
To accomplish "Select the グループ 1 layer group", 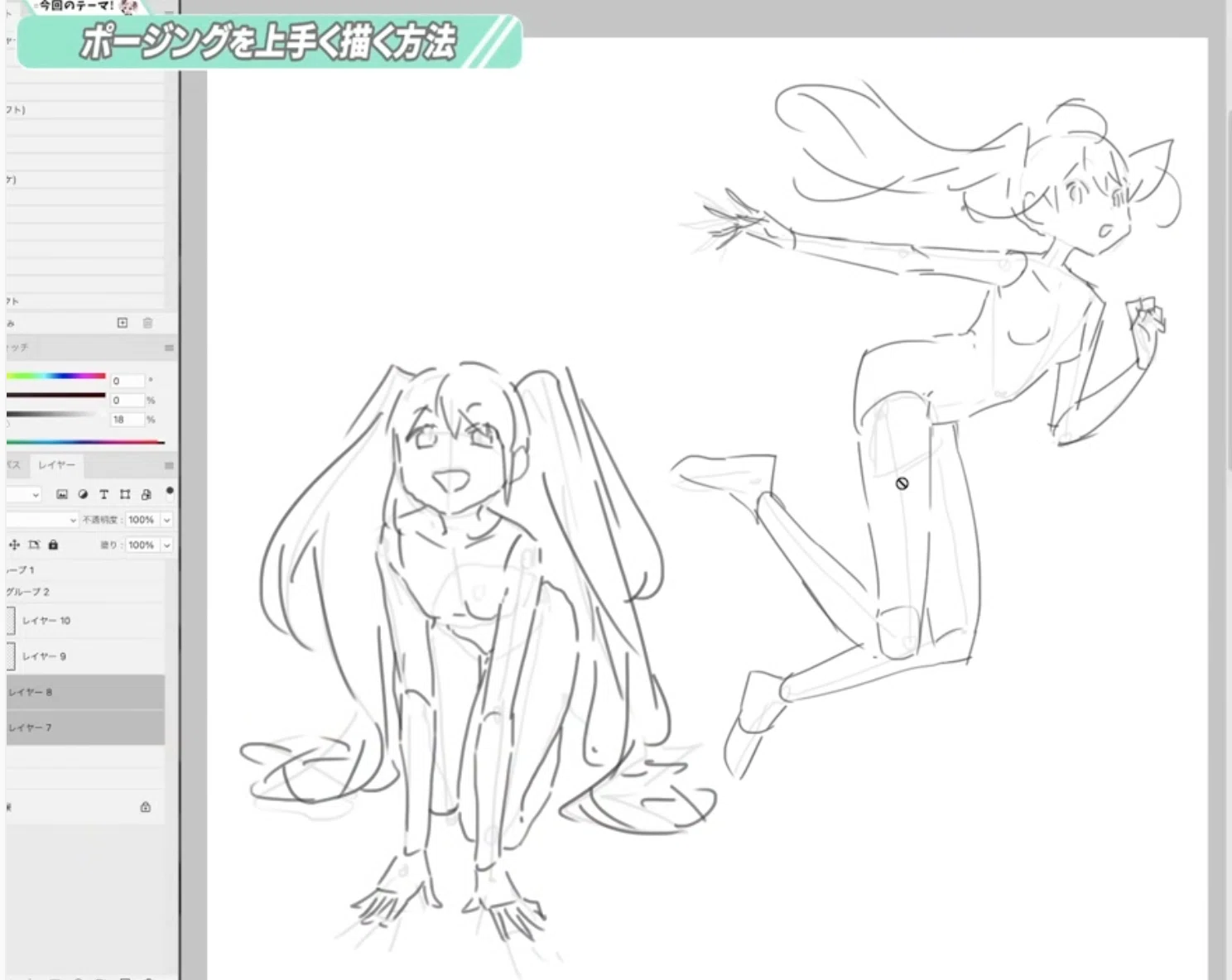I will [x=85, y=570].
